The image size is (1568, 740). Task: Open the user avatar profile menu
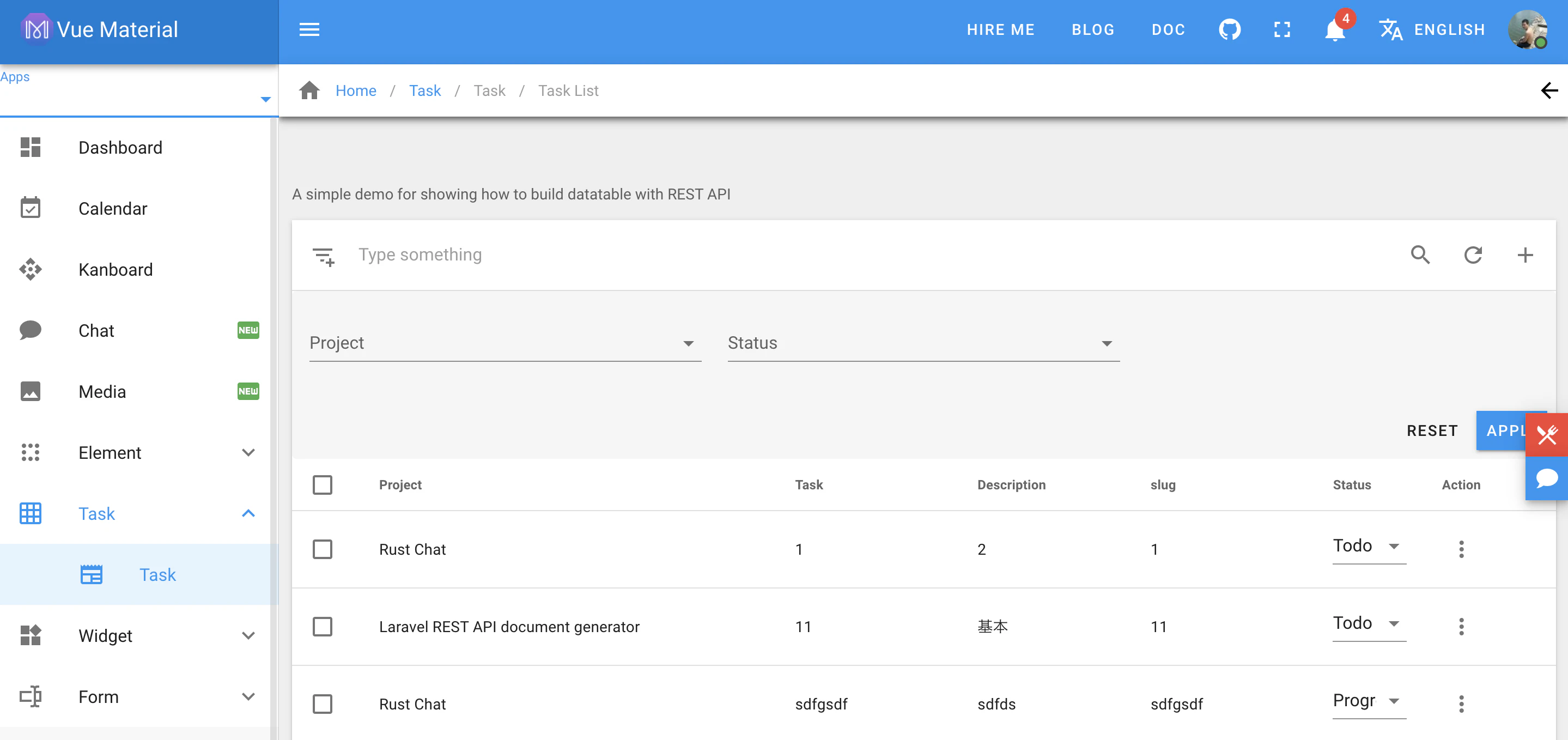point(1527,29)
